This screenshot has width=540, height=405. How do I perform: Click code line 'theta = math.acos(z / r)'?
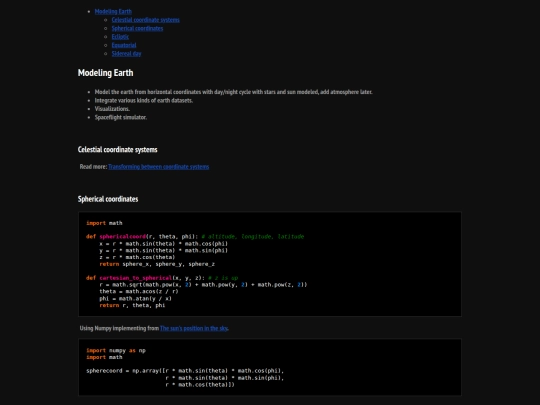click(139, 292)
